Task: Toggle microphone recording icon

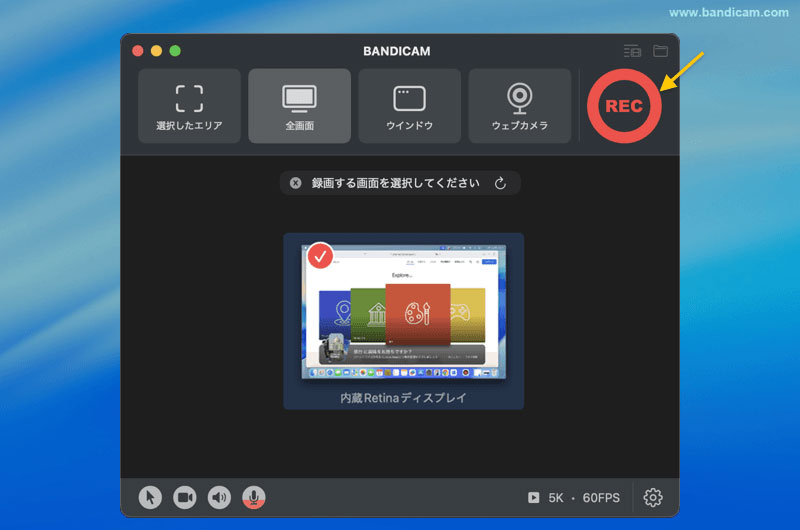Action: click(x=254, y=497)
